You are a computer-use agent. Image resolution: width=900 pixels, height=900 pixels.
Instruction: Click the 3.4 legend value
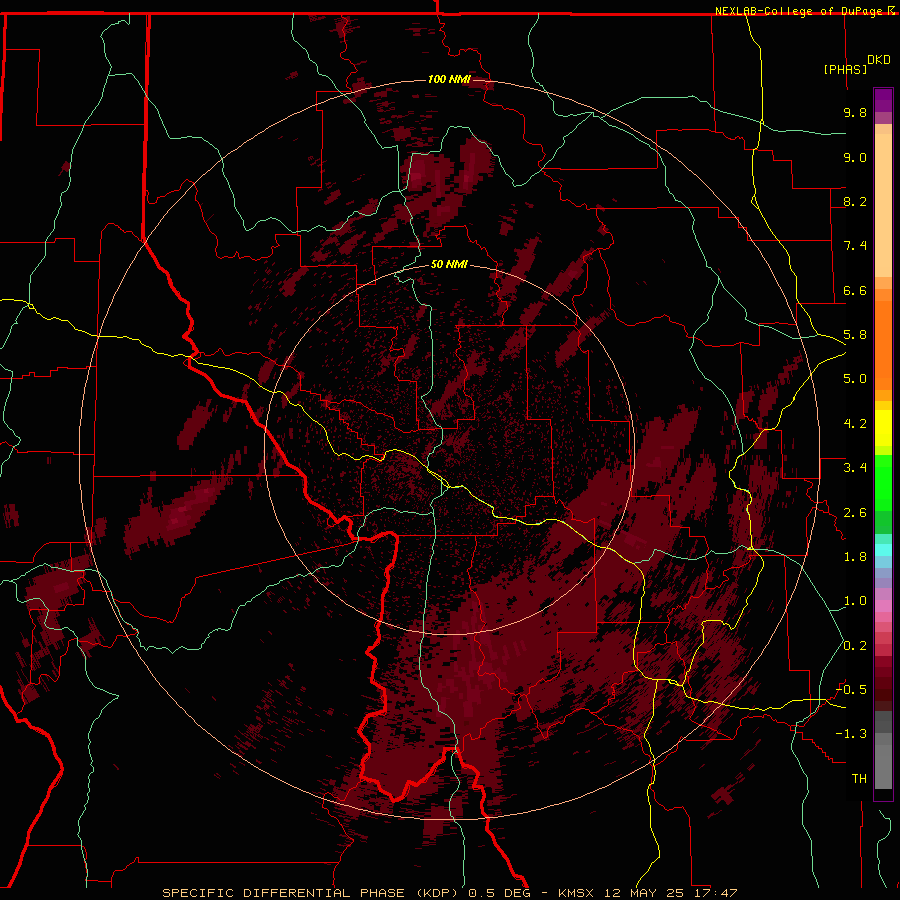coord(855,468)
